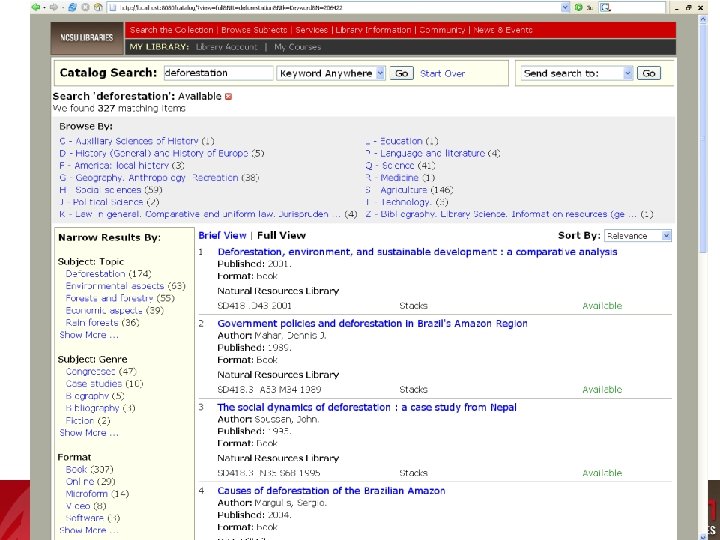Browse by G - Geography, Anthropology, Recreation (38)
Viewport: 720px width, 540px height.
(x=159, y=178)
